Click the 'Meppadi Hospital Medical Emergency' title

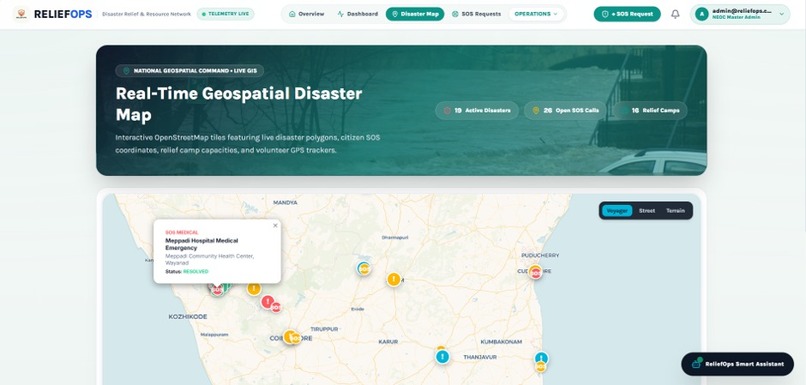pos(202,244)
